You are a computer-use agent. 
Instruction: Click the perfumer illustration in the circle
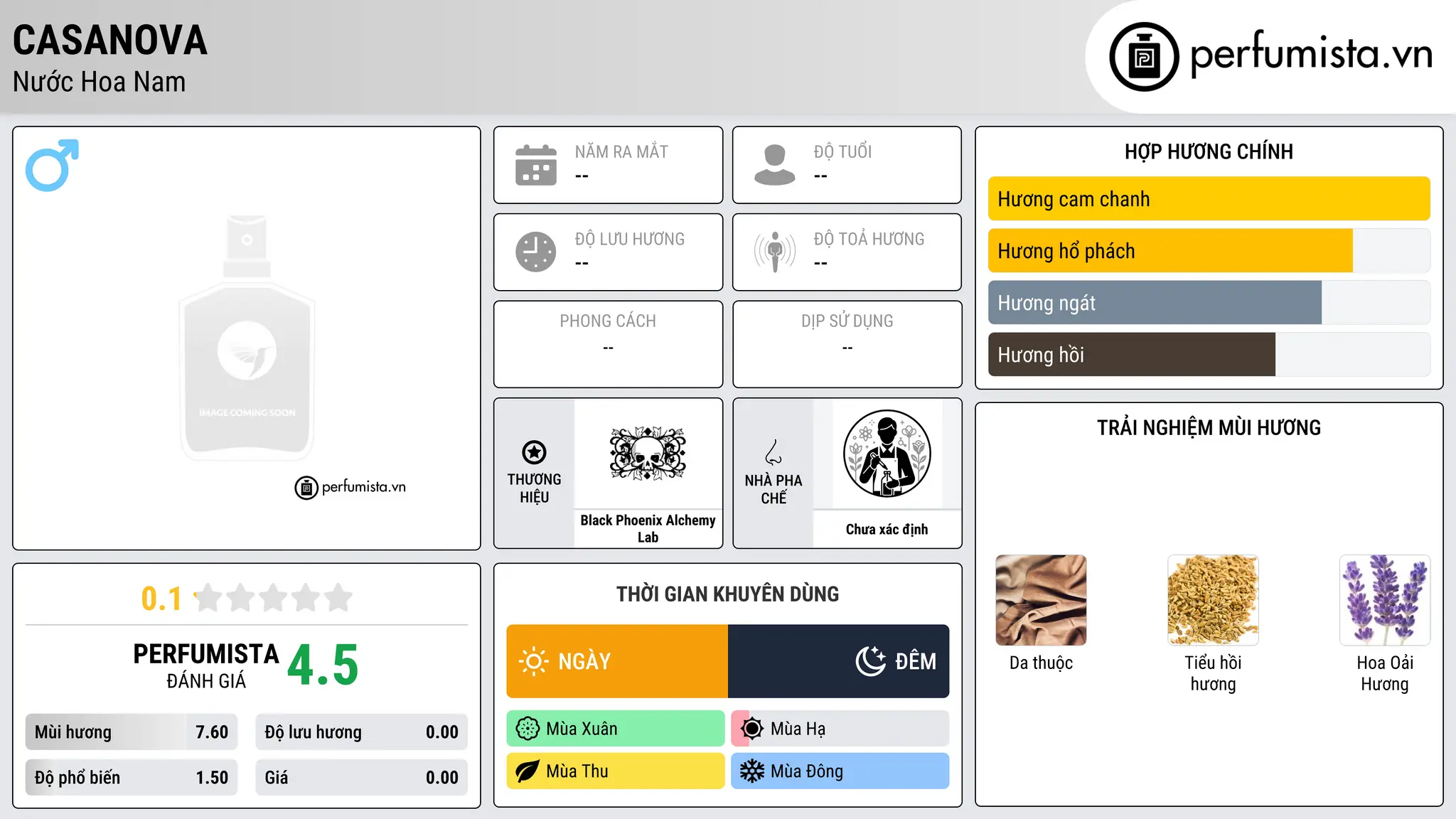click(x=887, y=454)
